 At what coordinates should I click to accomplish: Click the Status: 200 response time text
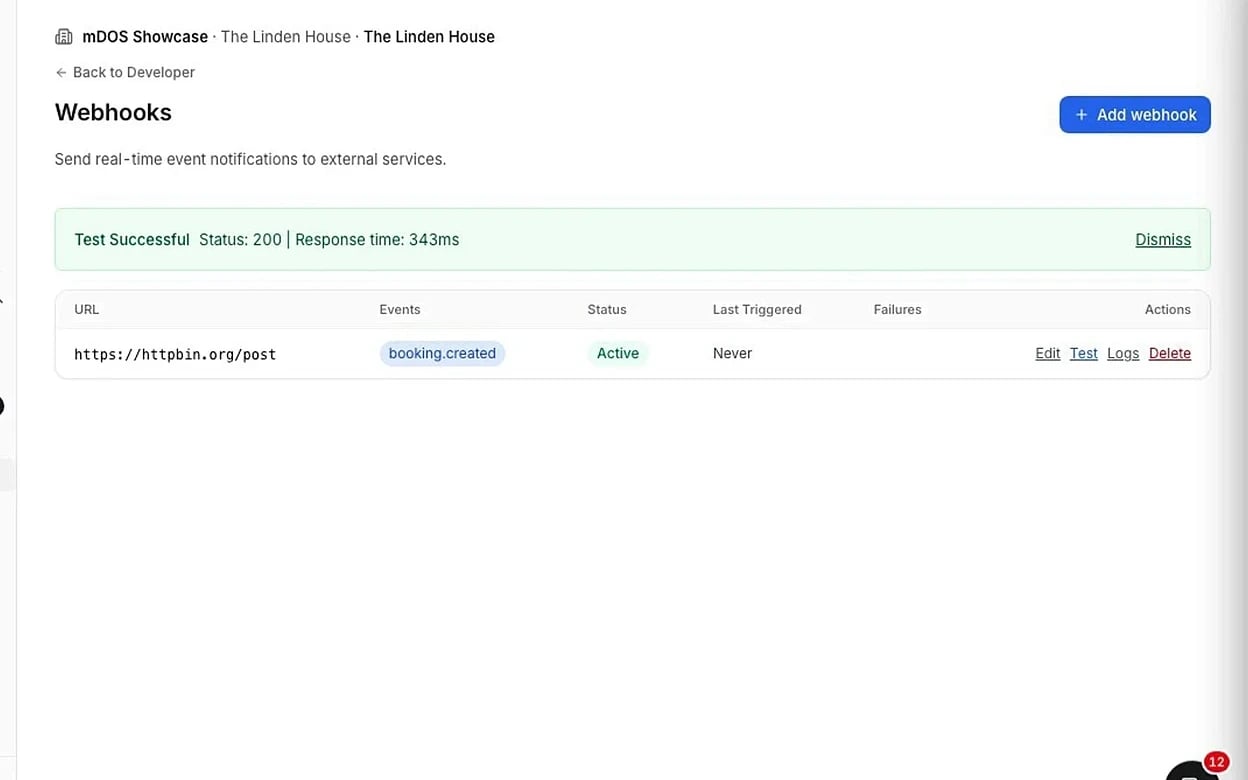(x=329, y=240)
